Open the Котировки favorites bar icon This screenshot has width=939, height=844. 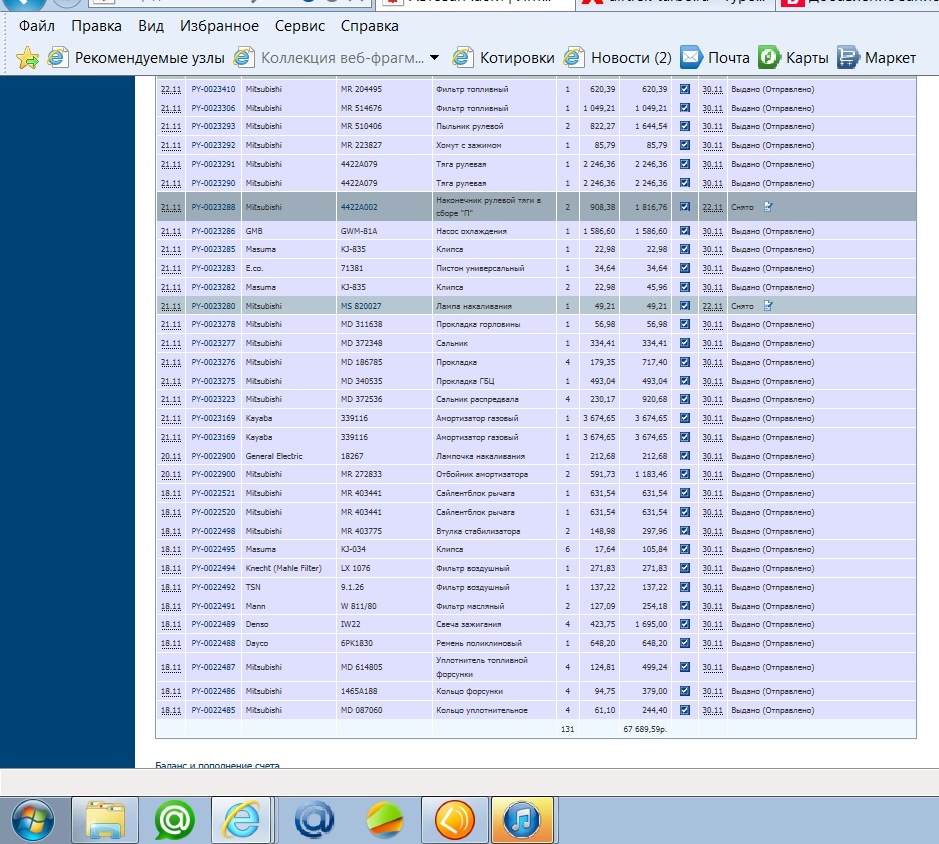[x=462, y=58]
